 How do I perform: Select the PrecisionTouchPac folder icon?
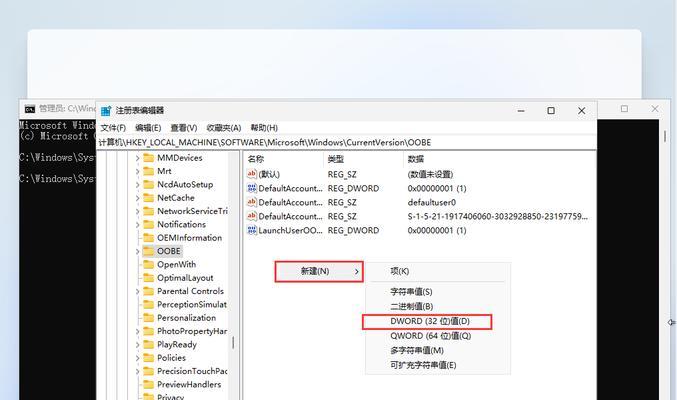pyautogui.click(x=149, y=371)
